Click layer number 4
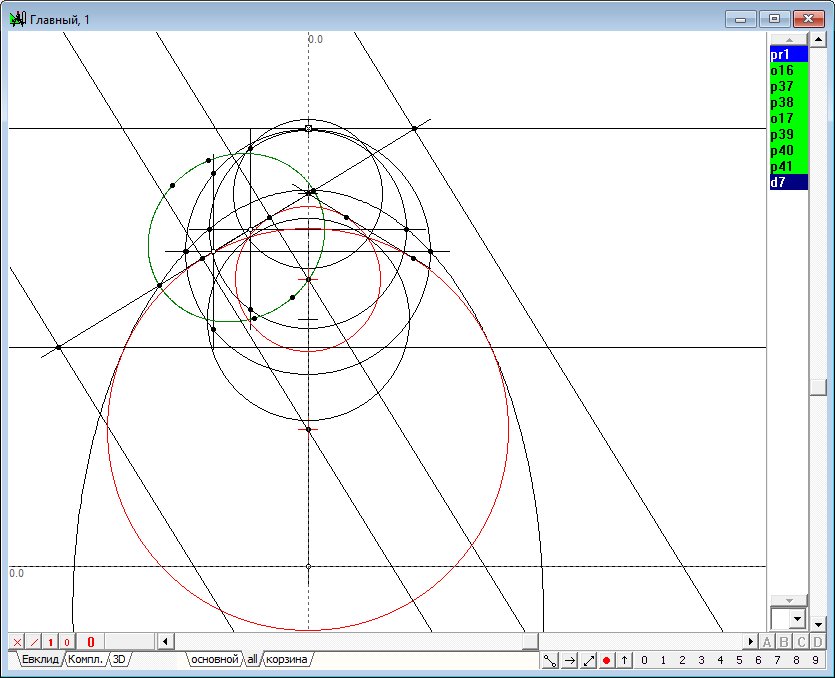This screenshot has height=678, width=835. click(721, 660)
